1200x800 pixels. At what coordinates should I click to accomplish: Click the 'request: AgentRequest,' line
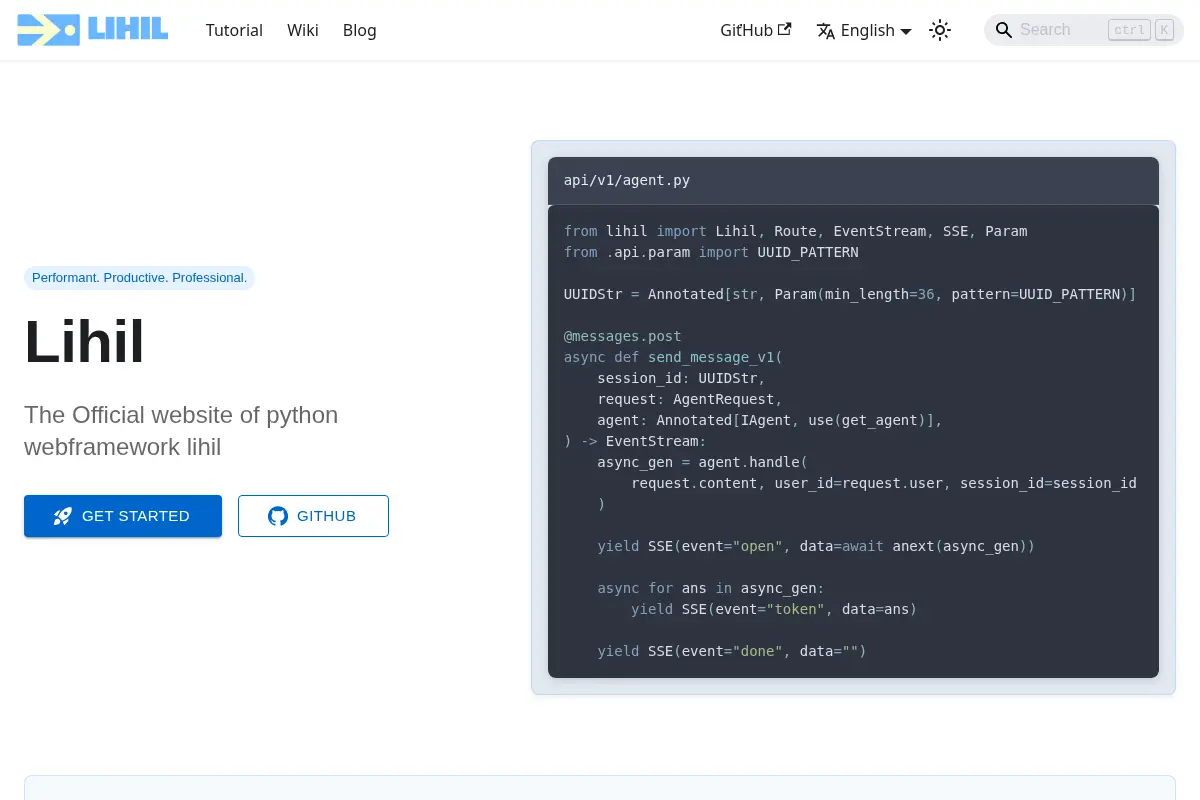click(690, 399)
